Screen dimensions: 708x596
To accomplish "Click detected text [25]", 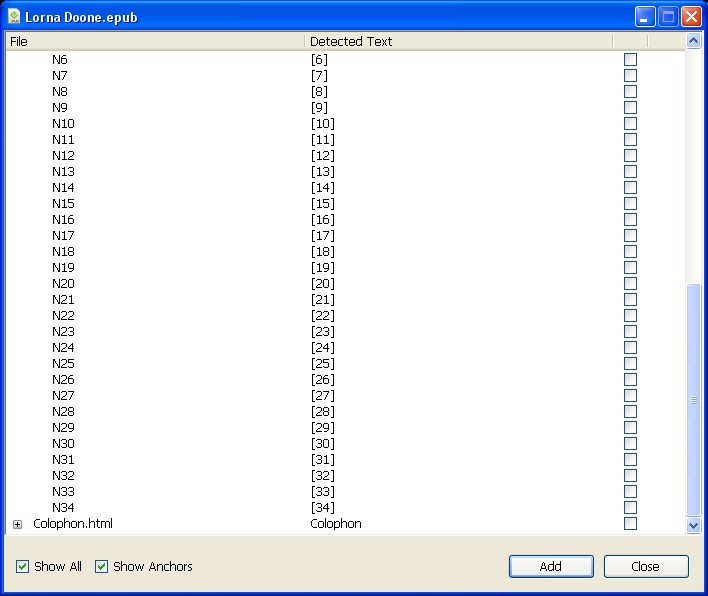I will [323, 363].
